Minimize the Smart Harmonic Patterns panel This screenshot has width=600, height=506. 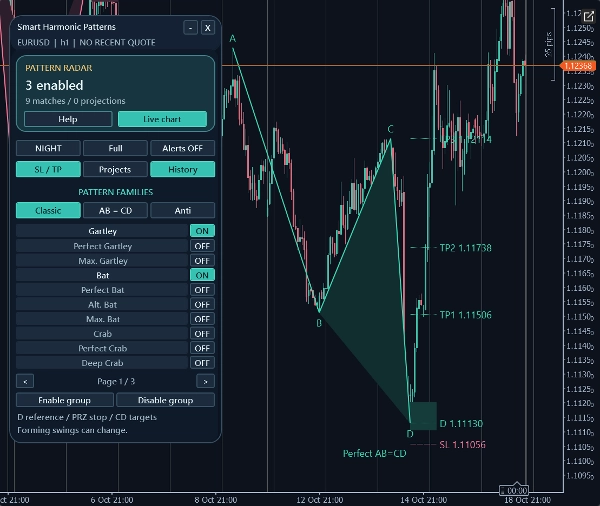tap(190, 28)
